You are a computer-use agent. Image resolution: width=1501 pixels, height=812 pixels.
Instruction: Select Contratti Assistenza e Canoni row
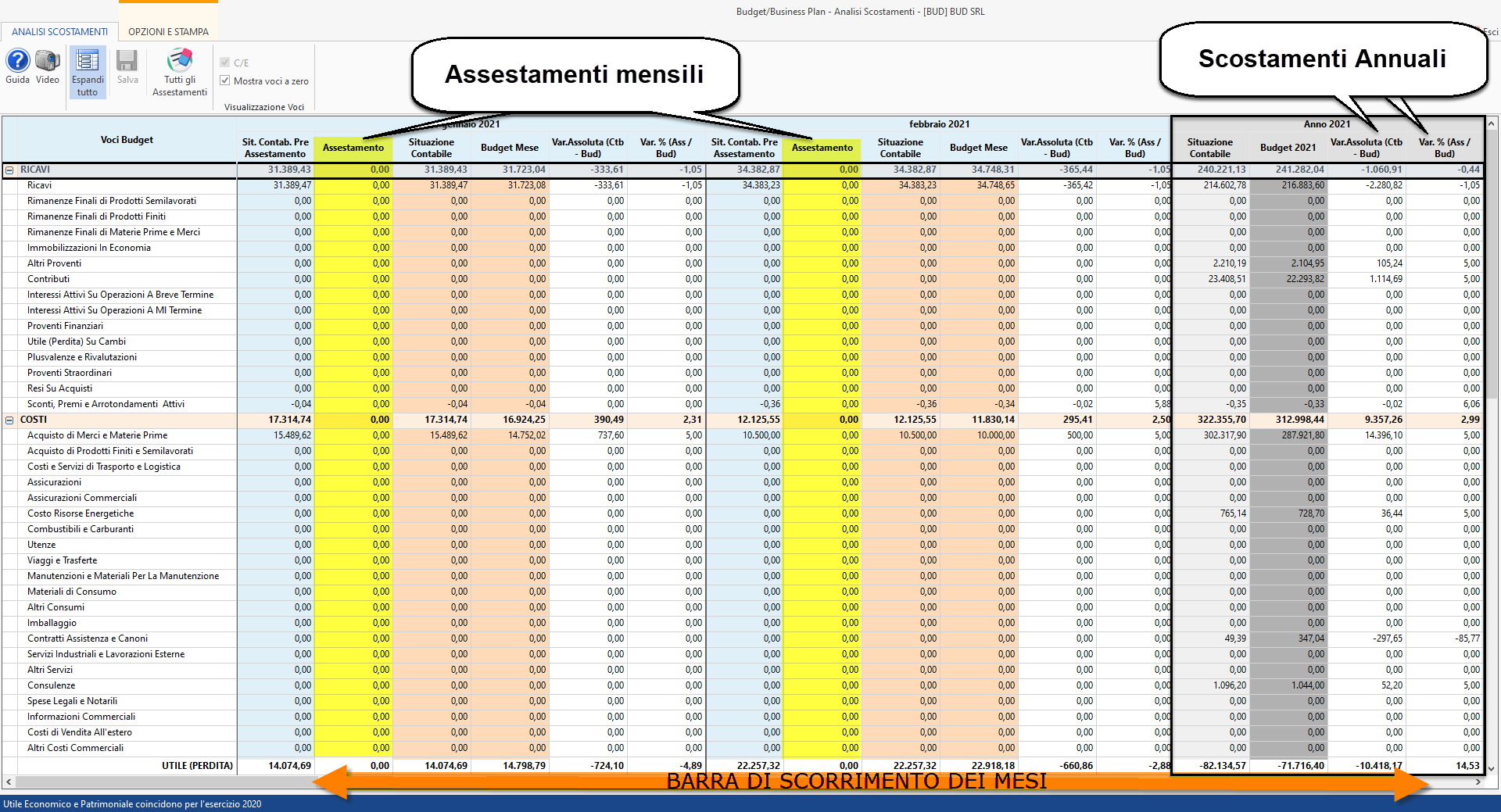point(88,639)
